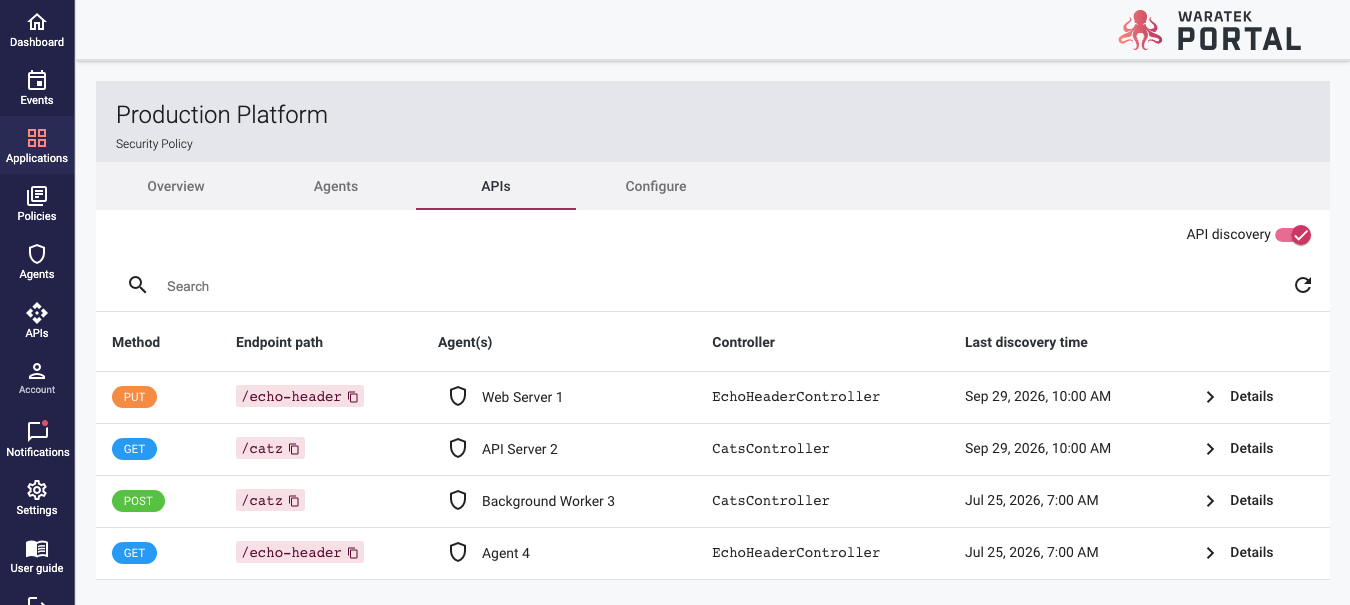Copy the GET /catz path
1350x605 pixels.
pyautogui.click(x=294, y=449)
